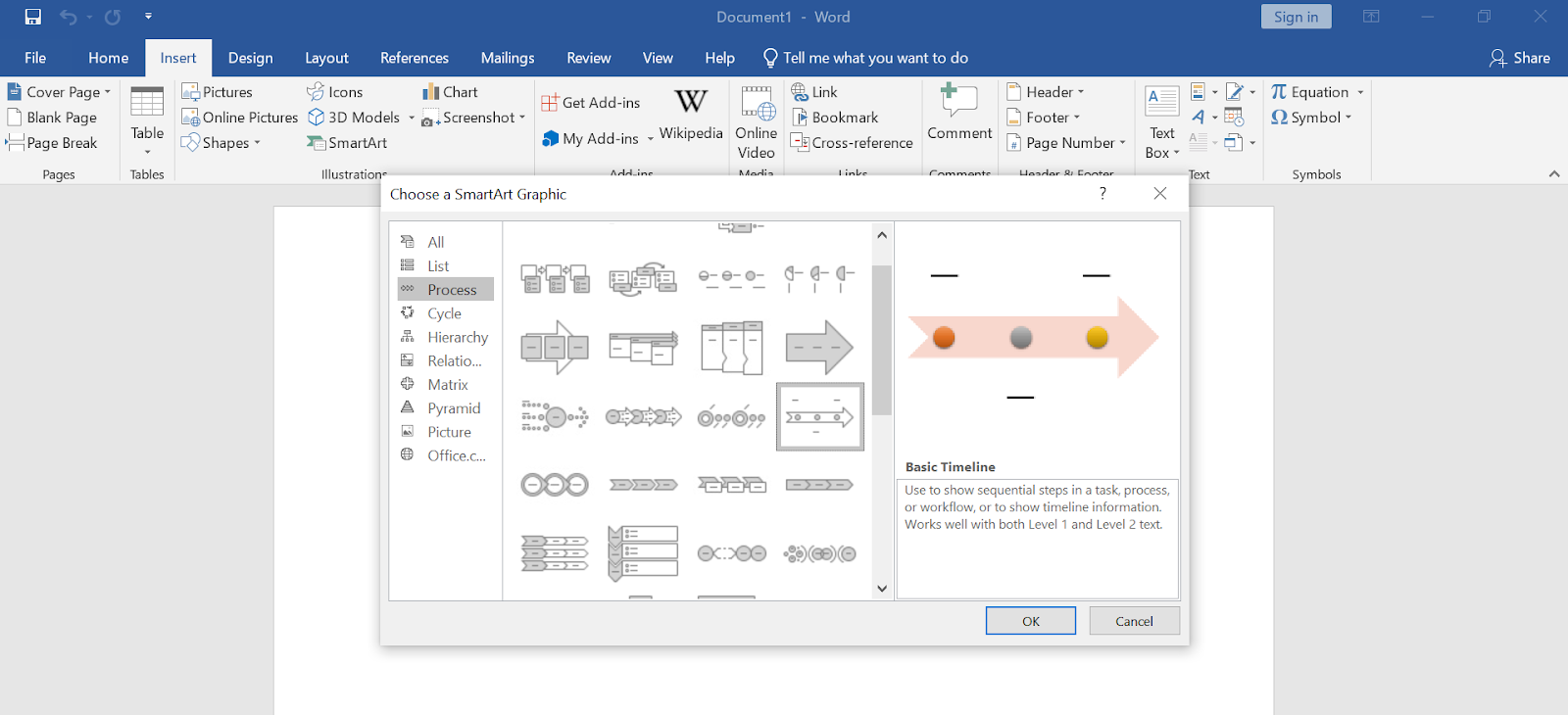This screenshot has height=715, width=1568.
Task: Open the Layout tab
Action: coord(326,58)
